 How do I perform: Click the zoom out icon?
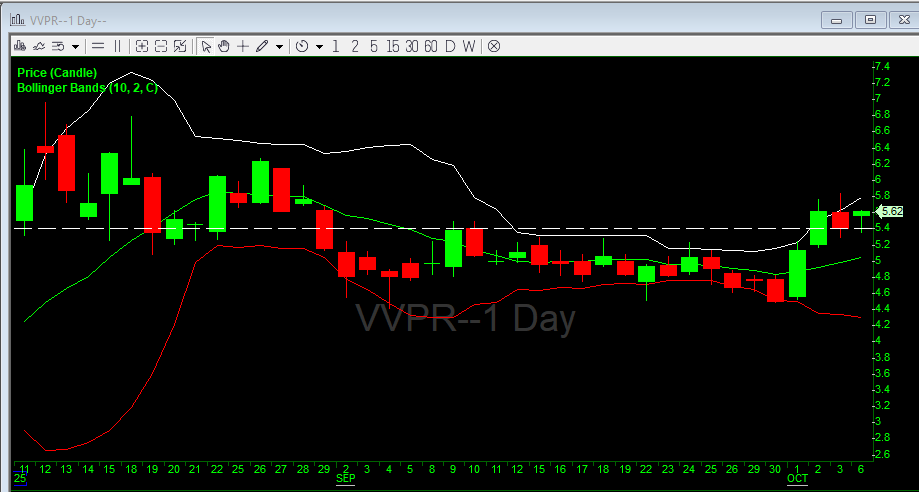click(161, 46)
